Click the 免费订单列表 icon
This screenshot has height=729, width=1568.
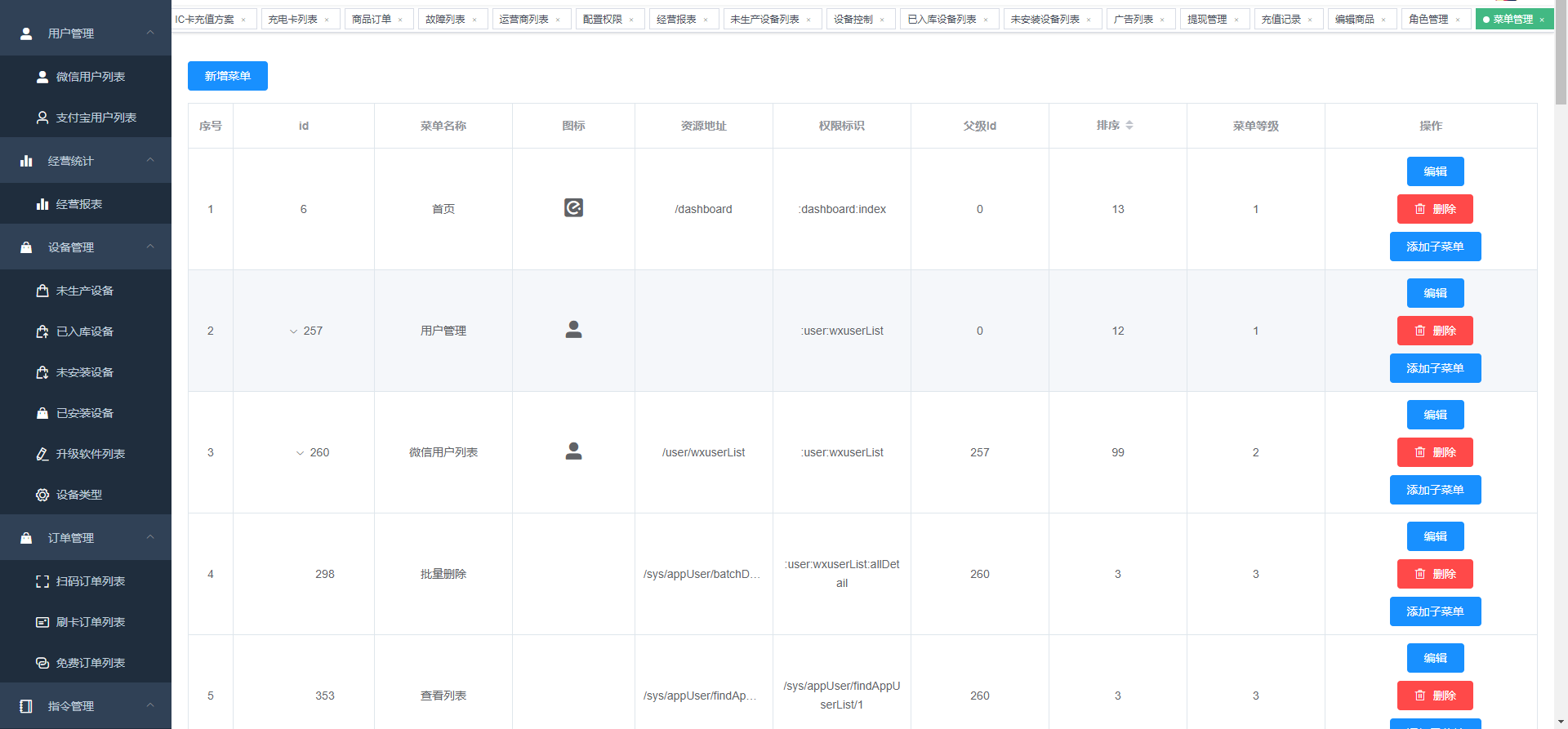coord(42,663)
